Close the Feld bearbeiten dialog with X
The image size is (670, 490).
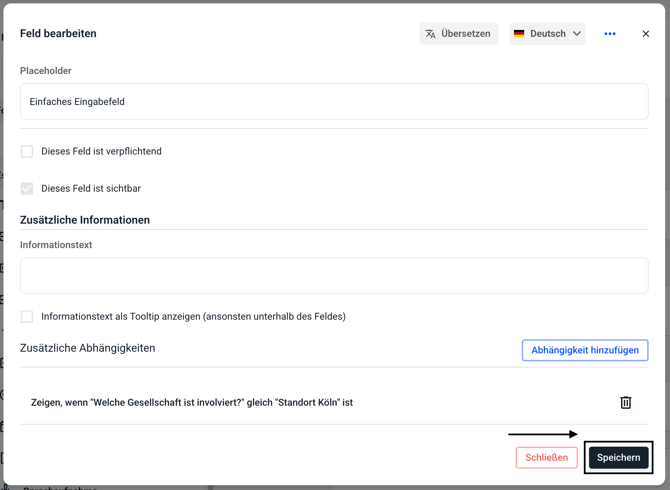coord(646,34)
